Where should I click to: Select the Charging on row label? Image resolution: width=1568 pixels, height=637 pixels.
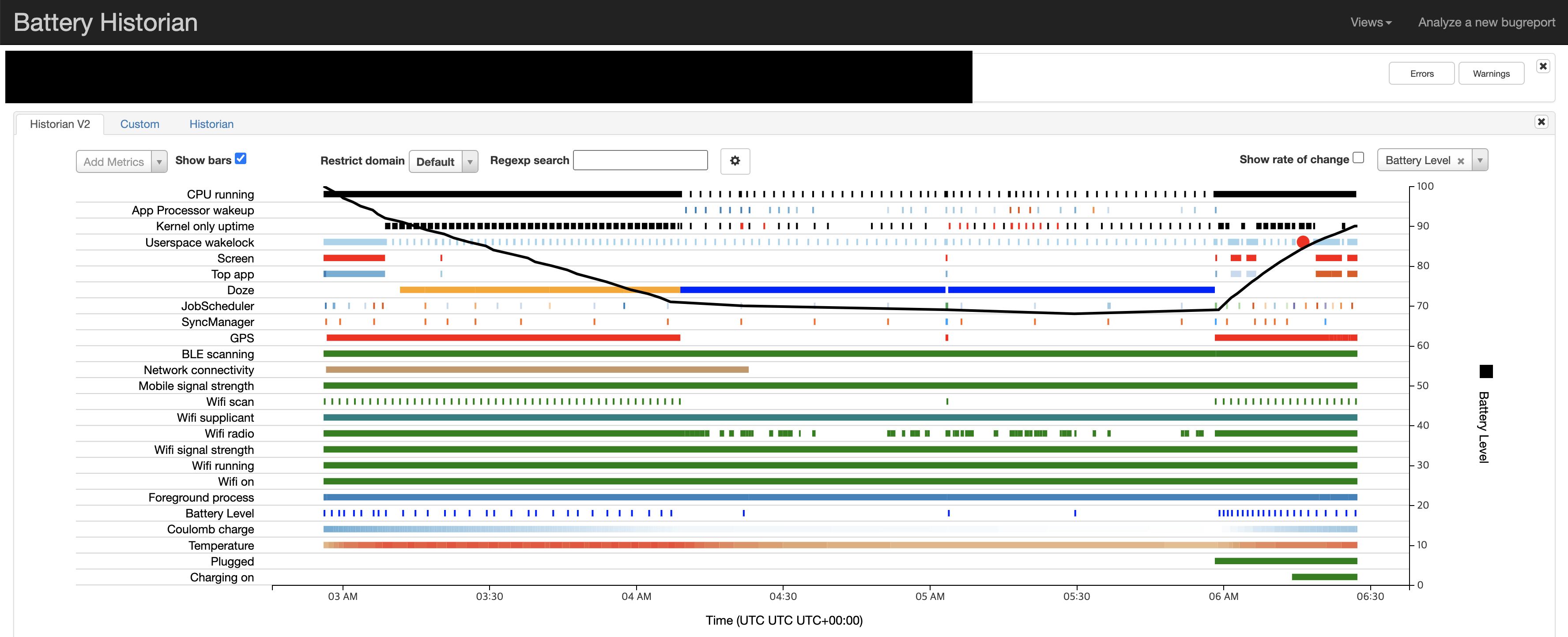point(222,577)
